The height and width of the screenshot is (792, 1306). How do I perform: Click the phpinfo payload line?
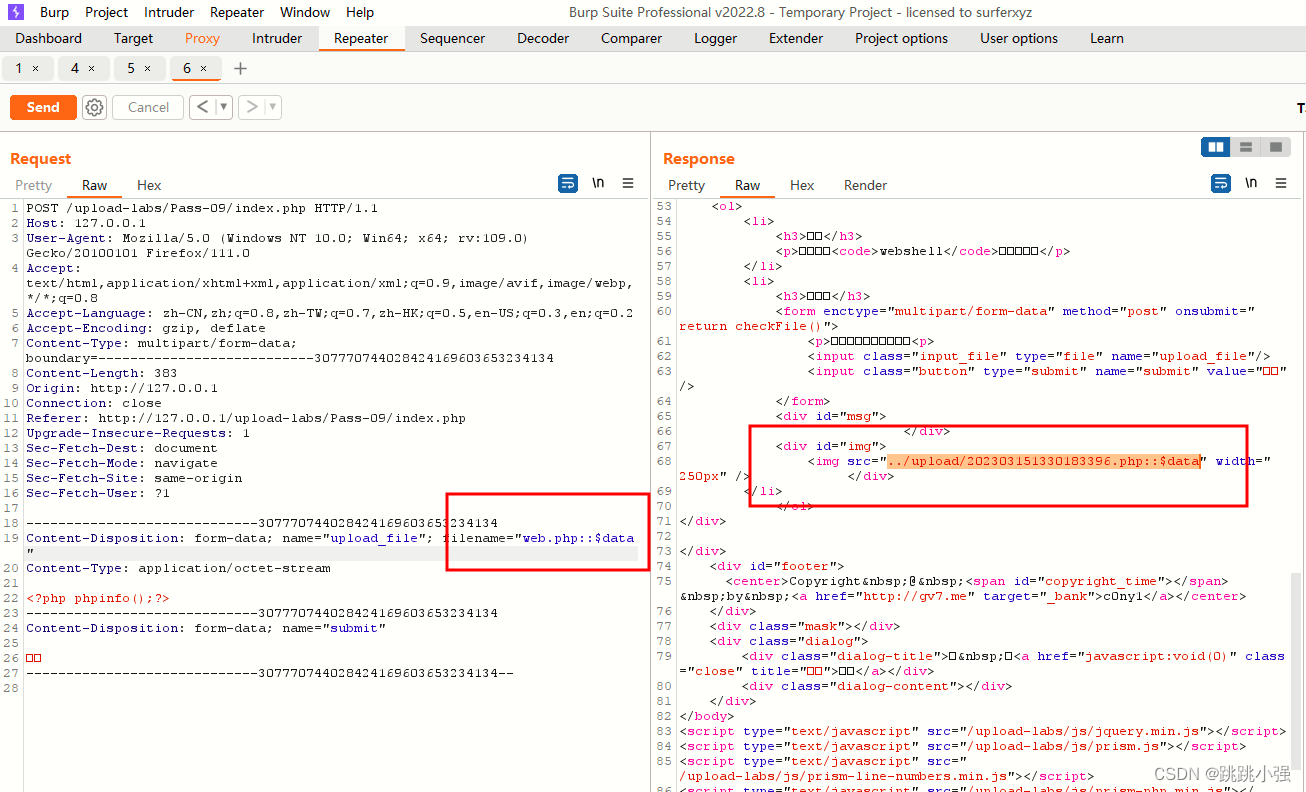tap(98, 598)
